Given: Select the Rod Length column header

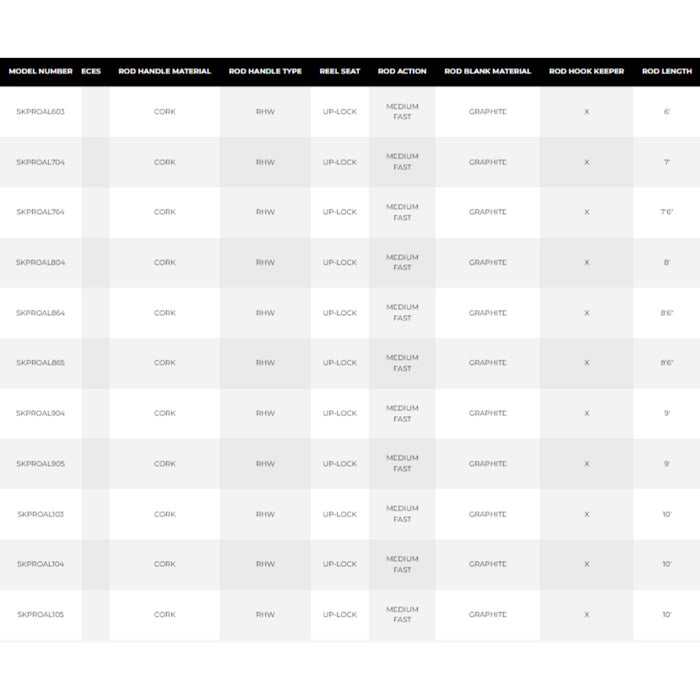Looking at the screenshot, I should point(666,72).
